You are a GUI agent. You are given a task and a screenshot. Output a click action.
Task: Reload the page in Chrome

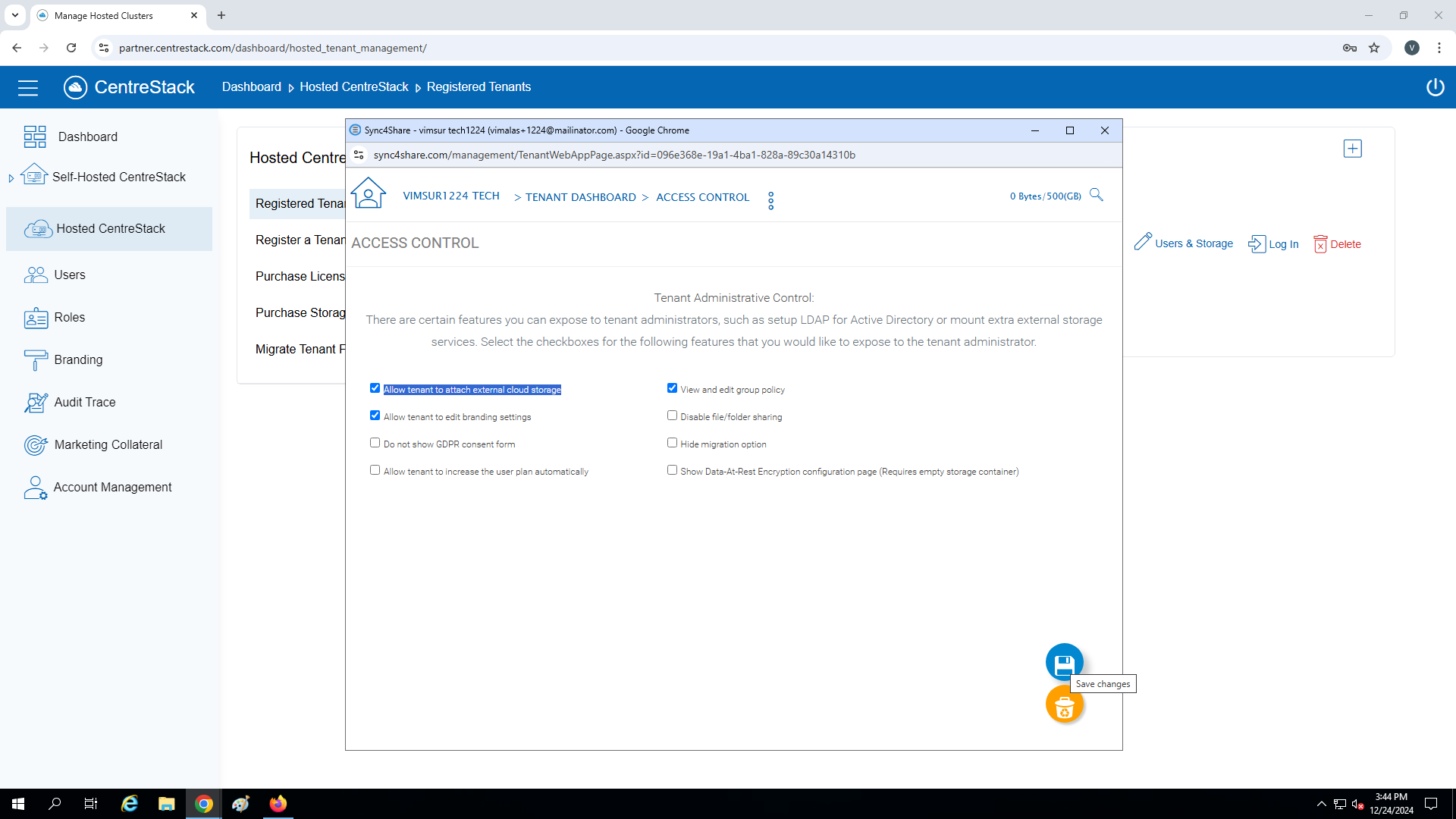point(71,48)
